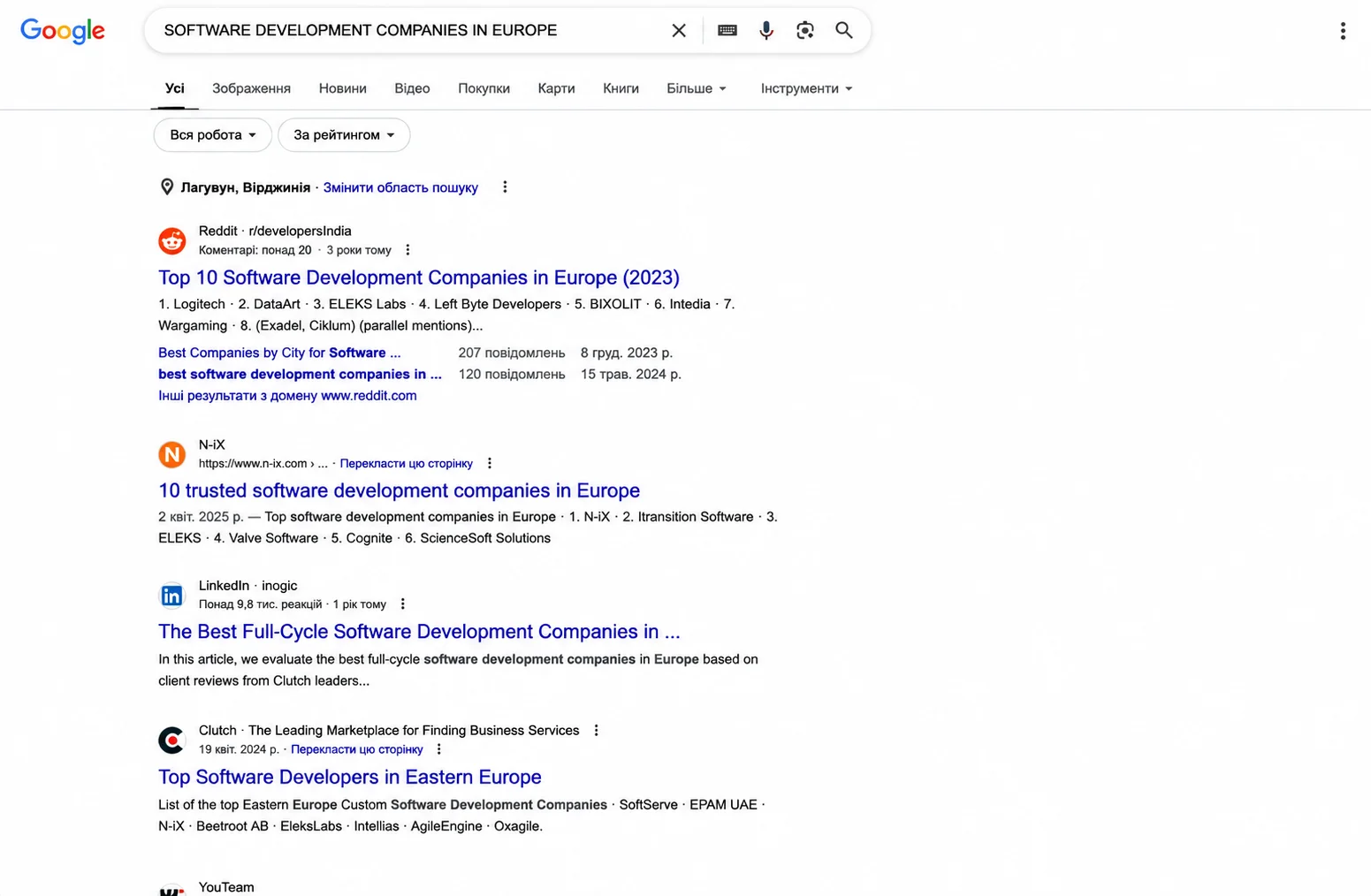Click the 15 трав. 2024 р. date
1371x896 pixels.
[631, 374]
